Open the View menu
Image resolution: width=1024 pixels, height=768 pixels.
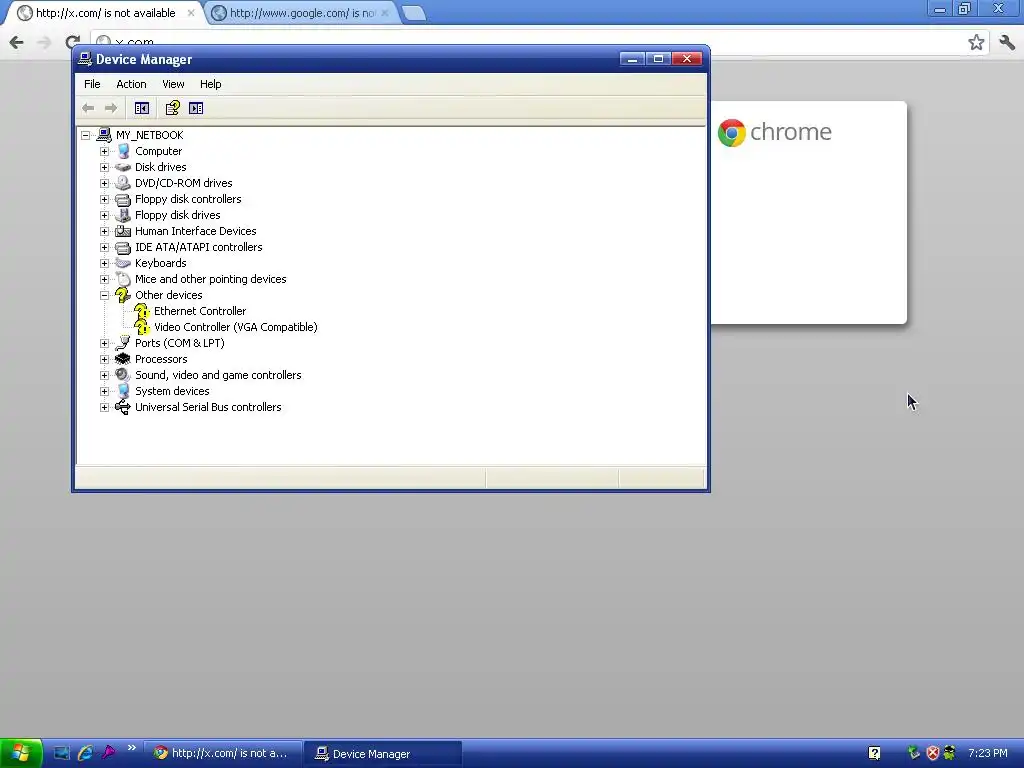click(x=173, y=84)
